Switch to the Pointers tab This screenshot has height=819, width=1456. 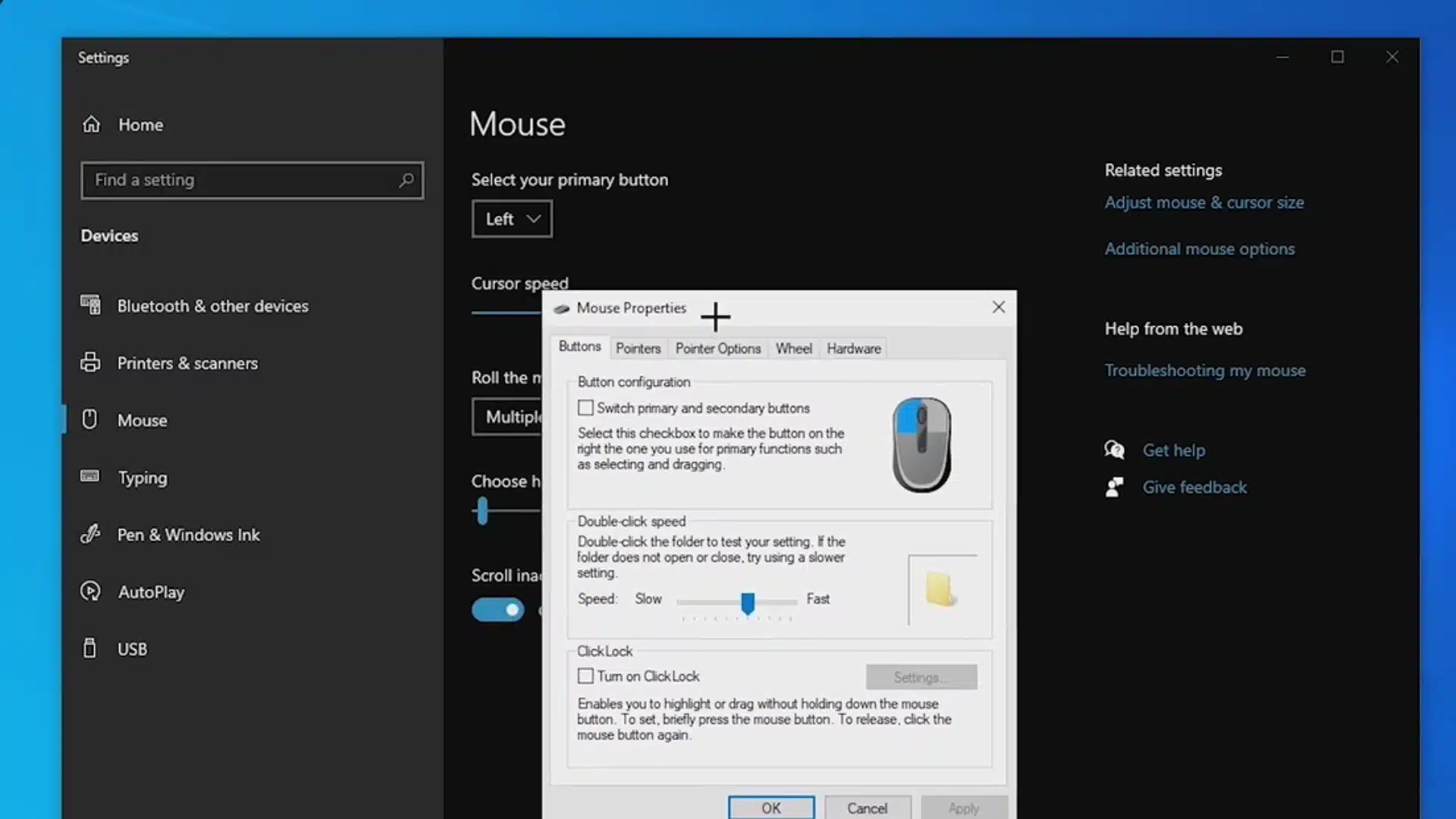[639, 349]
